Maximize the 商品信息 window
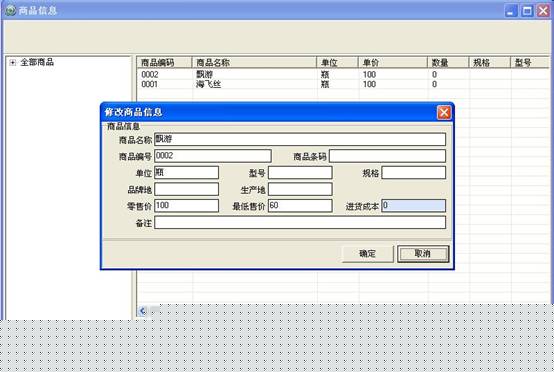This screenshot has height=372, width=554. coord(527,11)
